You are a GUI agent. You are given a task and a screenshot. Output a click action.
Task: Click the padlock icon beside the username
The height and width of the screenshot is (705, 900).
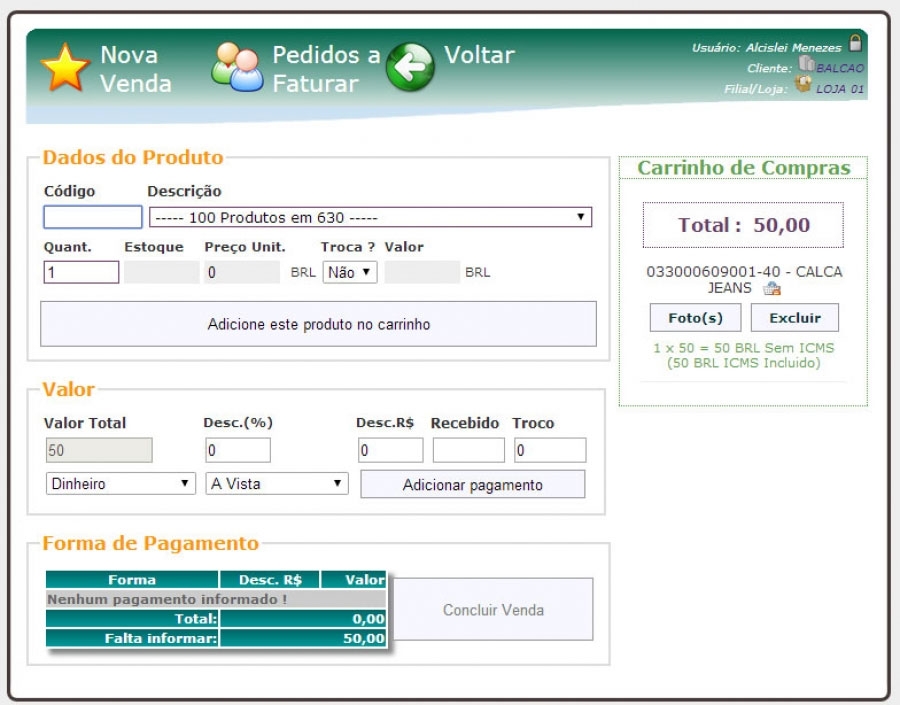pos(855,43)
